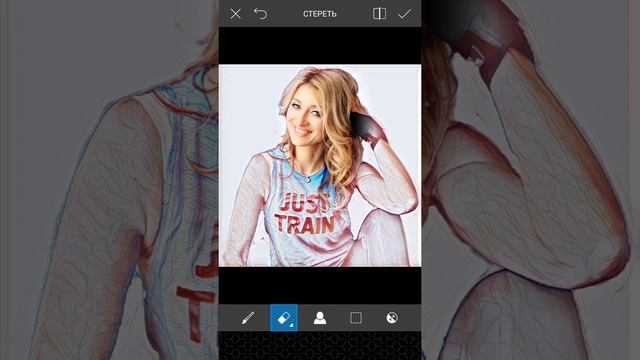The width and height of the screenshot is (640, 360).
Task: Close the erase editor with X icon
Action: [236, 14]
